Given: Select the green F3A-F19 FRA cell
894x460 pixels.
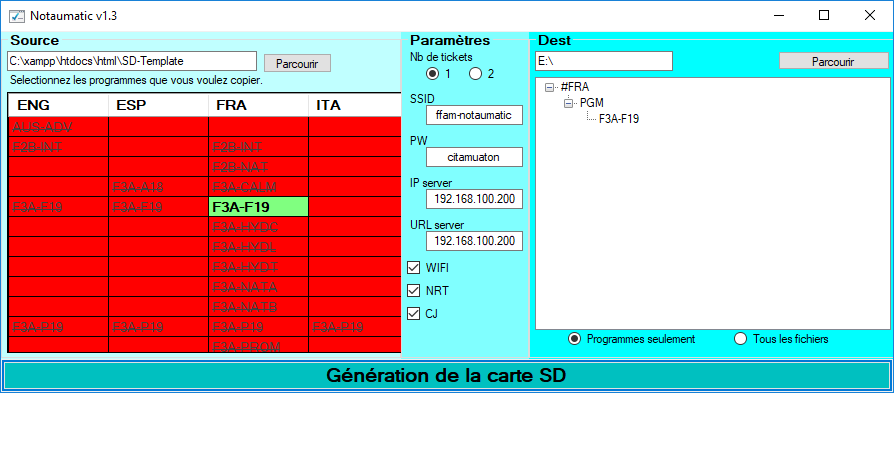Looking at the screenshot, I should (x=258, y=206).
